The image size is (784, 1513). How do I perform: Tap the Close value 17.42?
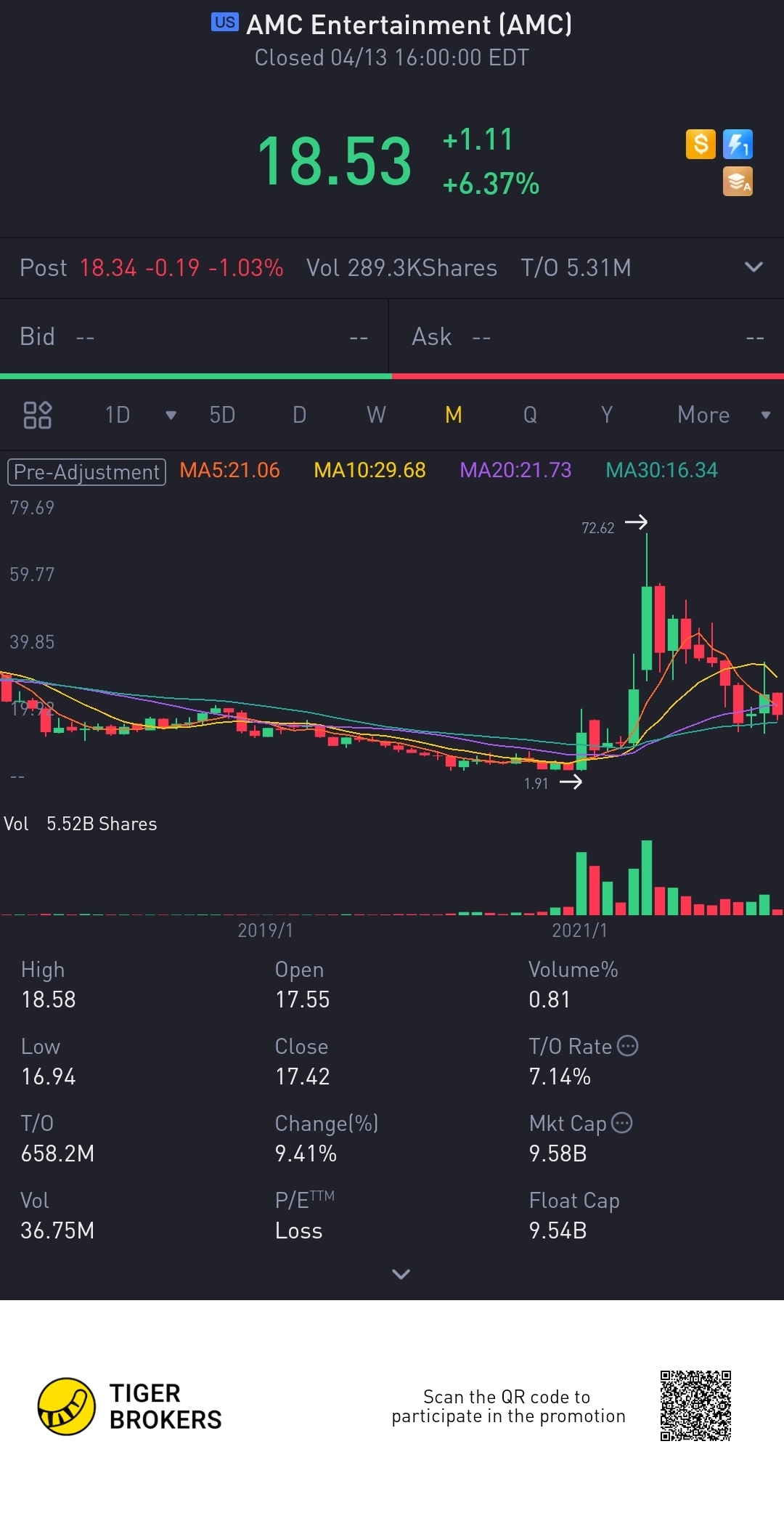pos(302,1077)
